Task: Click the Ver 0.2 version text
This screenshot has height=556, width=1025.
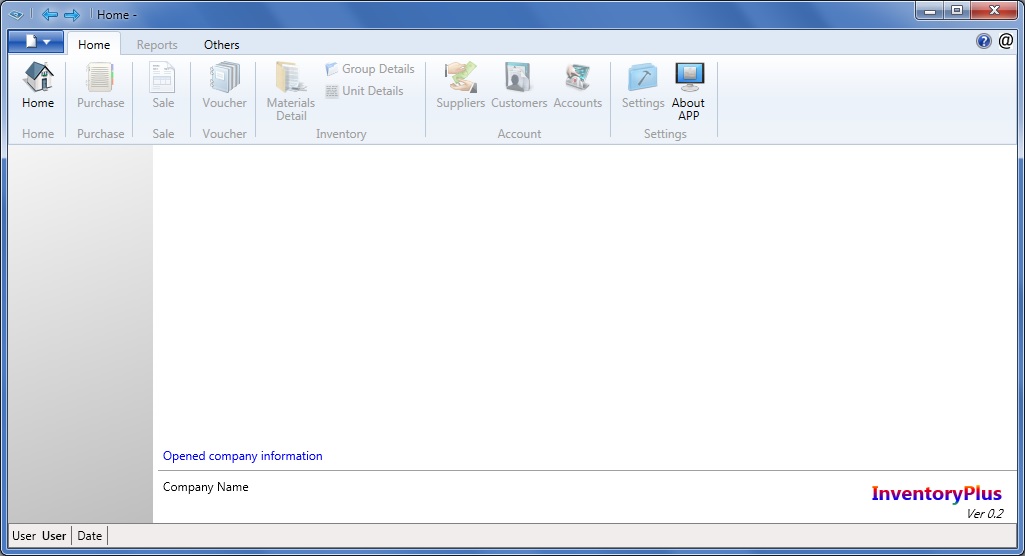Action: click(x=984, y=514)
